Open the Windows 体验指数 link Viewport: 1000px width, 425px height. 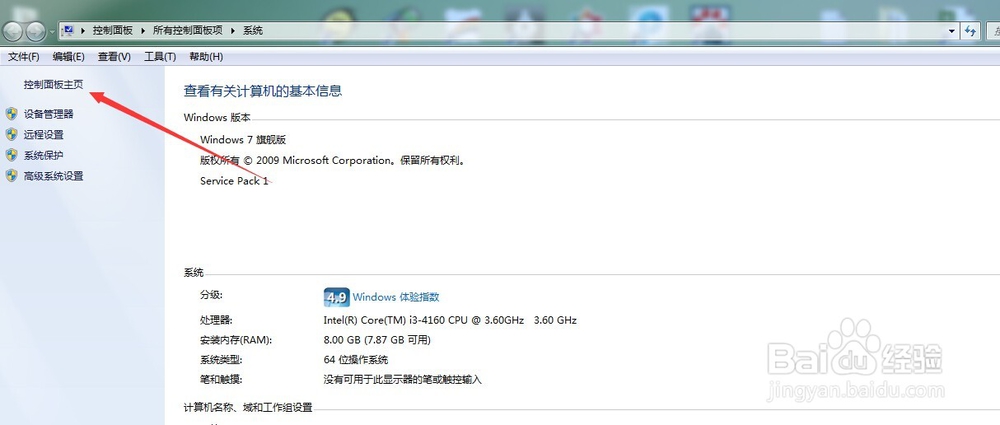pos(395,297)
